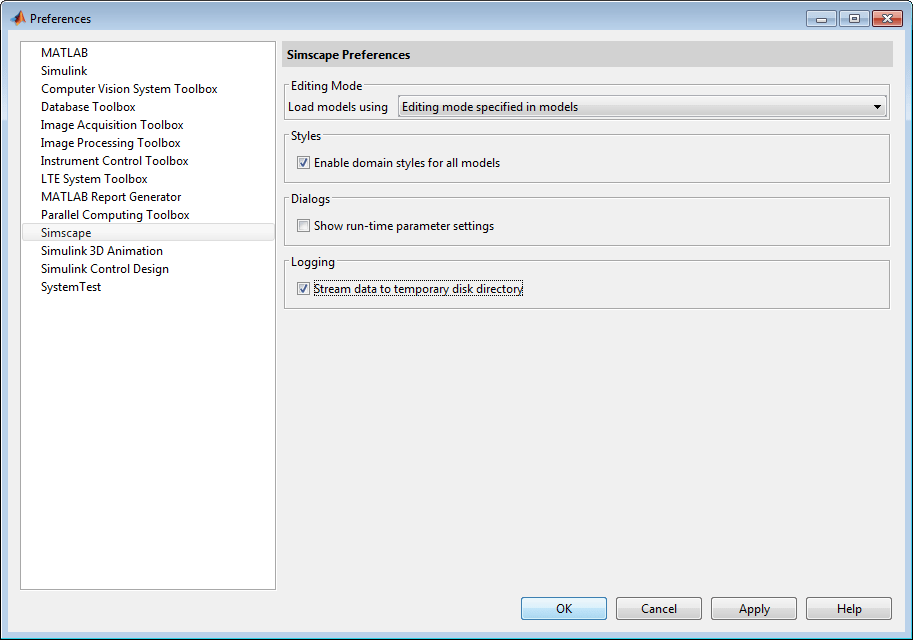
Task: Open Help for Simscape preferences
Action: [848, 609]
